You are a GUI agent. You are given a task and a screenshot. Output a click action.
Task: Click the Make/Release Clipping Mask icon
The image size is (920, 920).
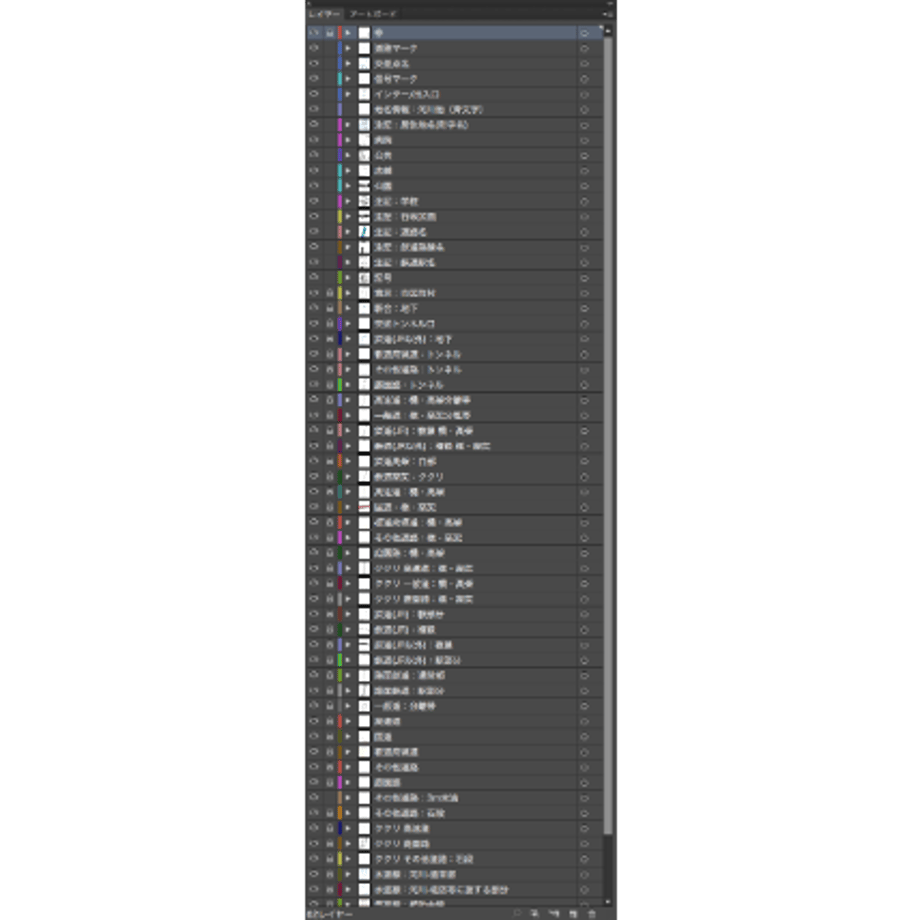535,914
